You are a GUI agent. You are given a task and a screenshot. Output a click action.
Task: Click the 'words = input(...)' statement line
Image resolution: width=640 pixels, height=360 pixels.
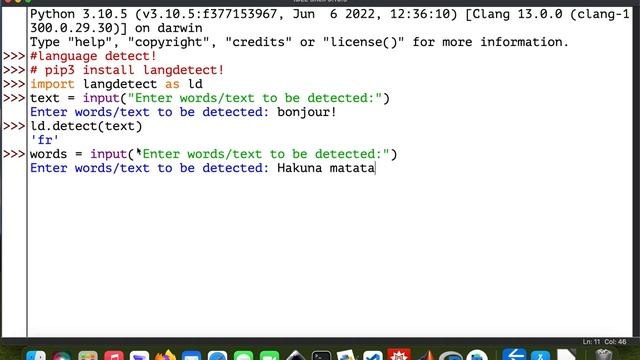coord(213,154)
